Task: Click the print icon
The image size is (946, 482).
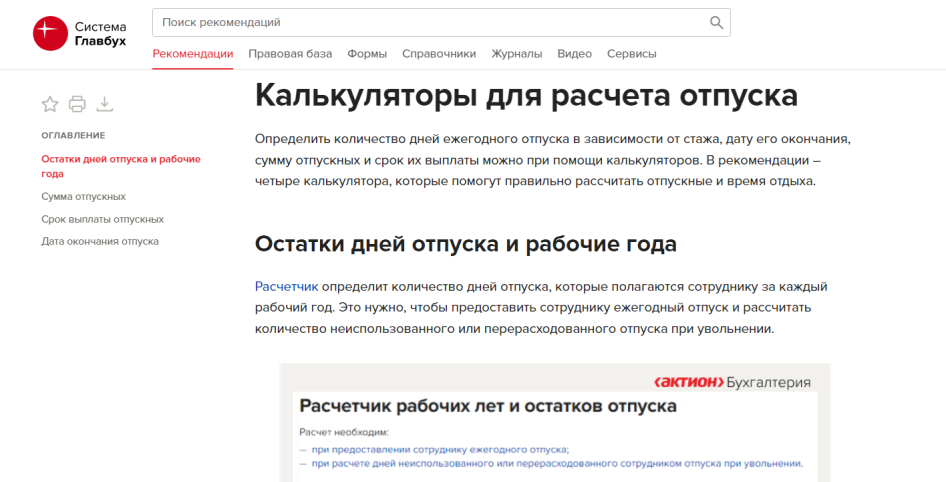Action: 77,104
